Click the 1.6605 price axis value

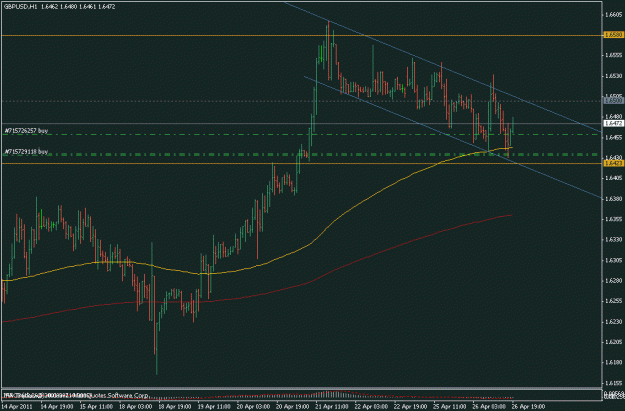613,15
